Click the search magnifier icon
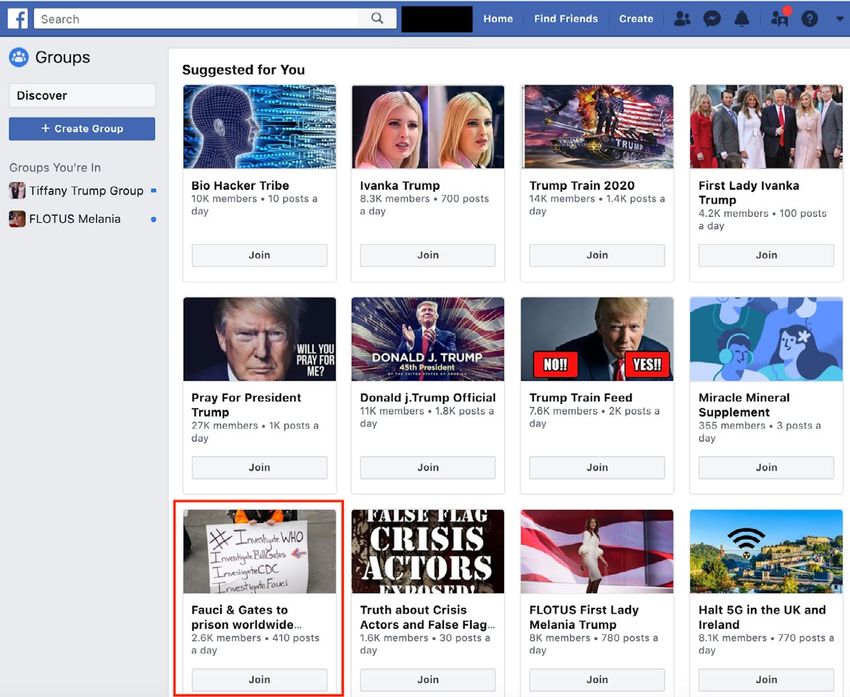Image resolution: width=850 pixels, height=697 pixels. point(377,18)
